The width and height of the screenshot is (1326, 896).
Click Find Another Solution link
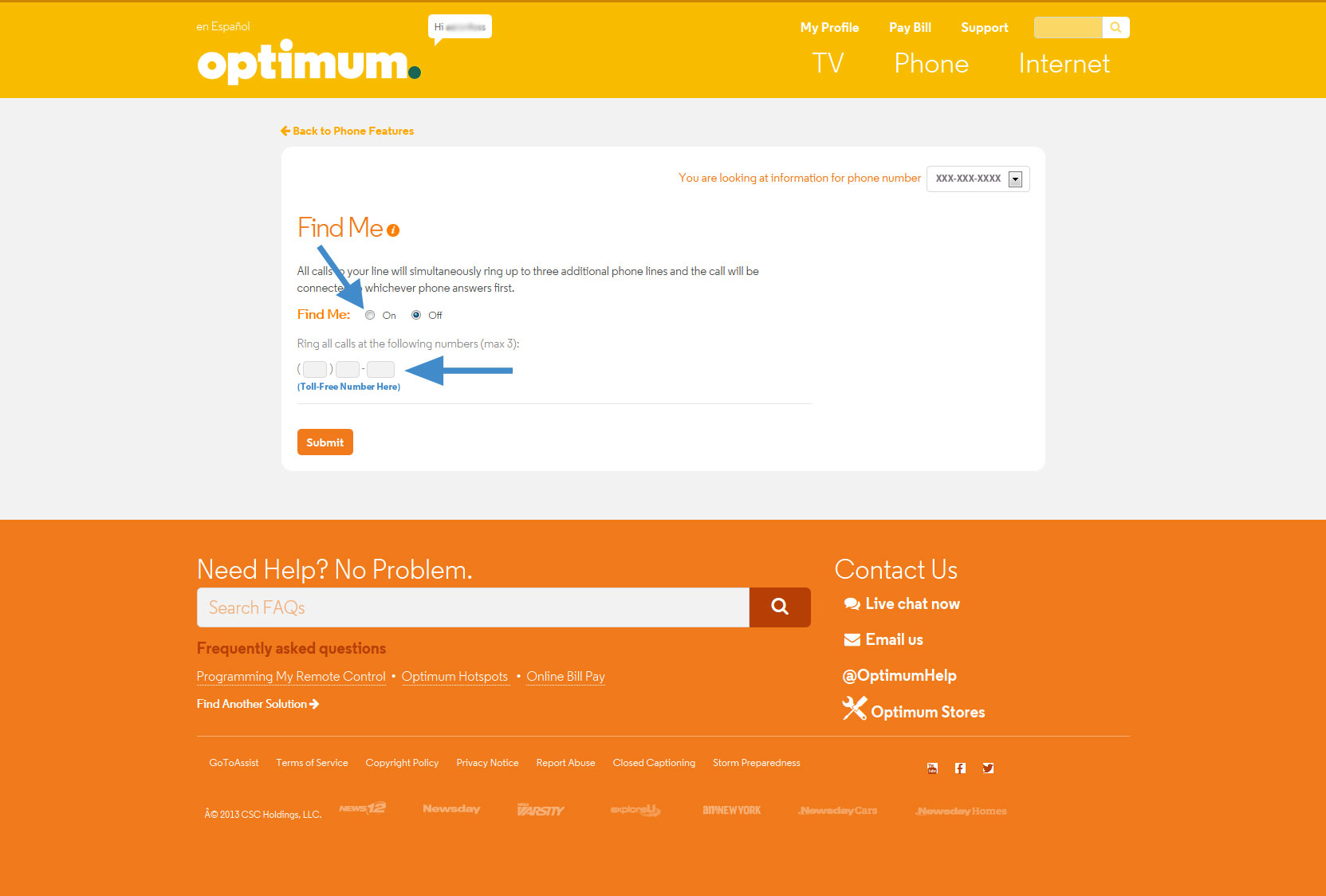coord(258,704)
